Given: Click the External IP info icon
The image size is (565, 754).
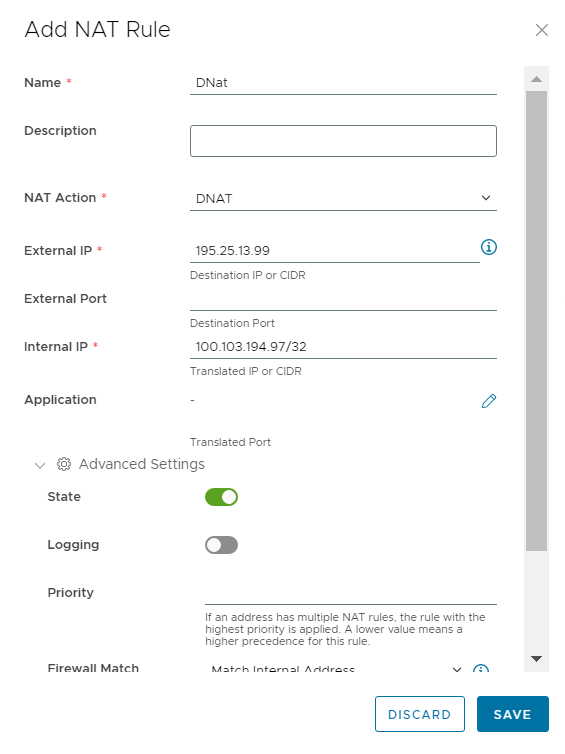Looking at the screenshot, I should (x=489, y=247).
